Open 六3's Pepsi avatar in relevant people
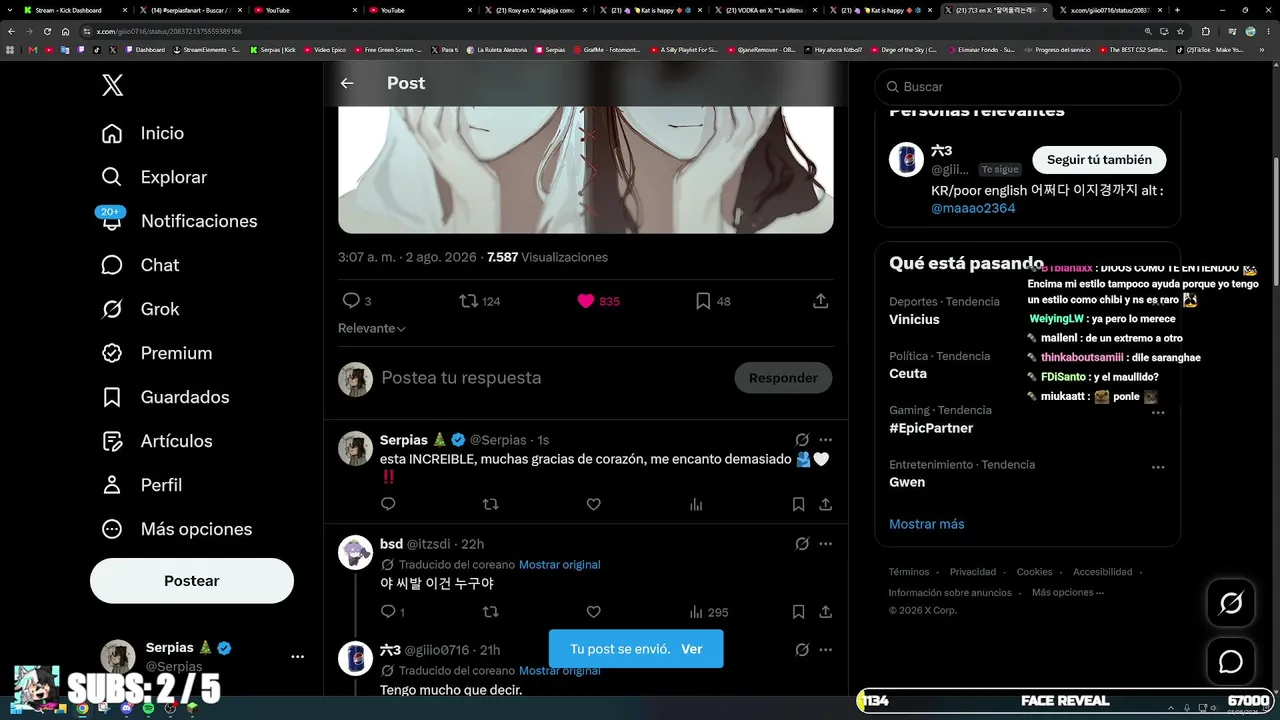This screenshot has width=1280, height=720. coord(906,159)
